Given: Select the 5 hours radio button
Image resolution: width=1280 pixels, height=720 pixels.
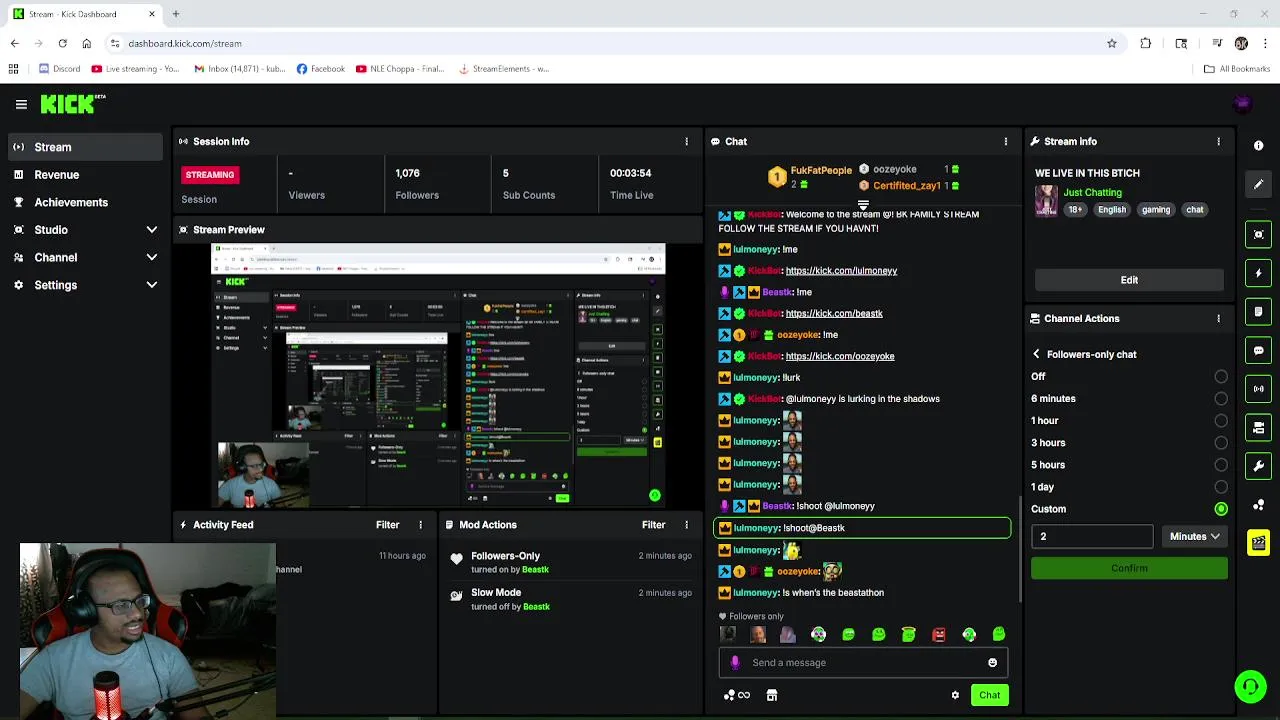Looking at the screenshot, I should [x=1221, y=465].
